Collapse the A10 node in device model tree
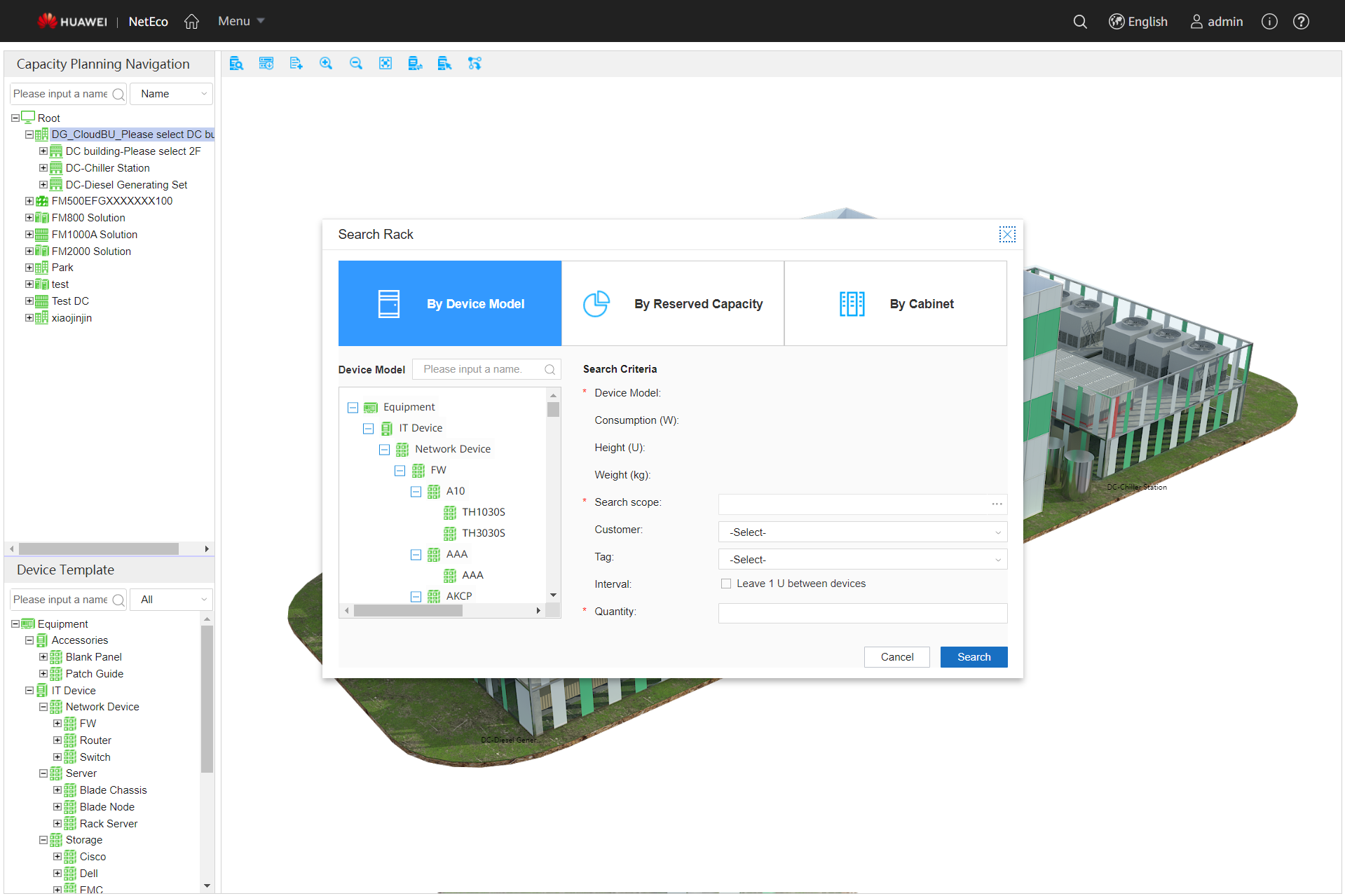Screen dimensions: 1345x896 click(x=416, y=492)
